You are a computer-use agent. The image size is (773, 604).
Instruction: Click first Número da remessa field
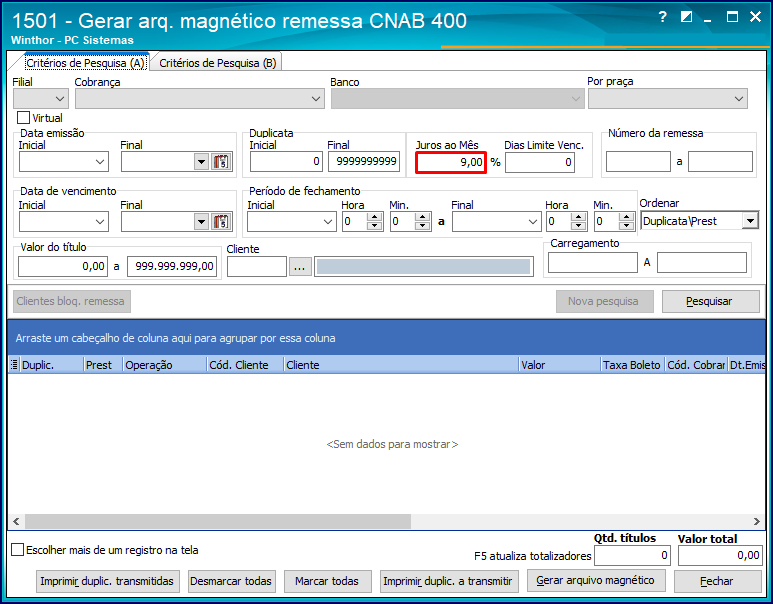(638, 162)
